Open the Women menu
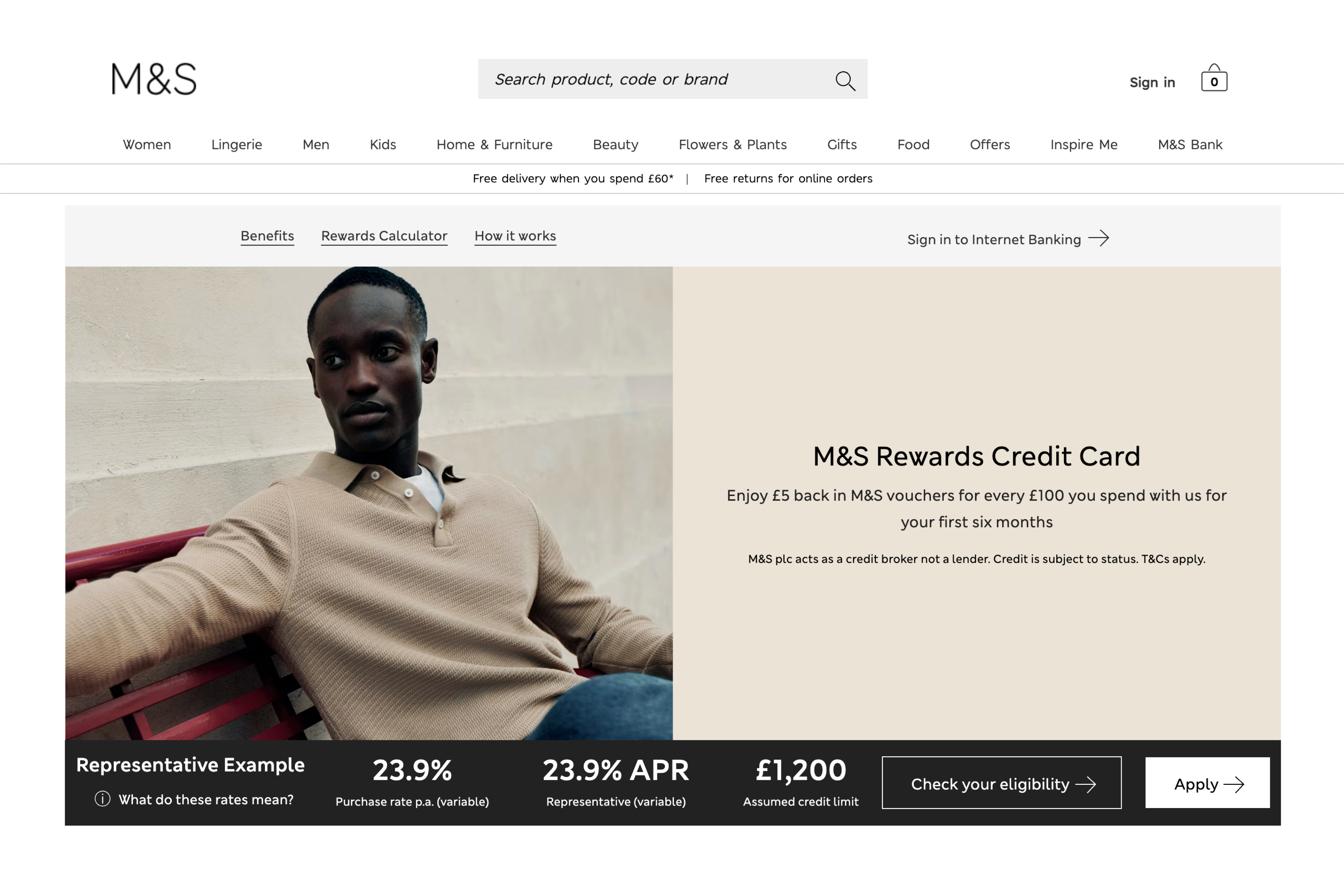The width and height of the screenshot is (1344, 896). click(x=147, y=144)
